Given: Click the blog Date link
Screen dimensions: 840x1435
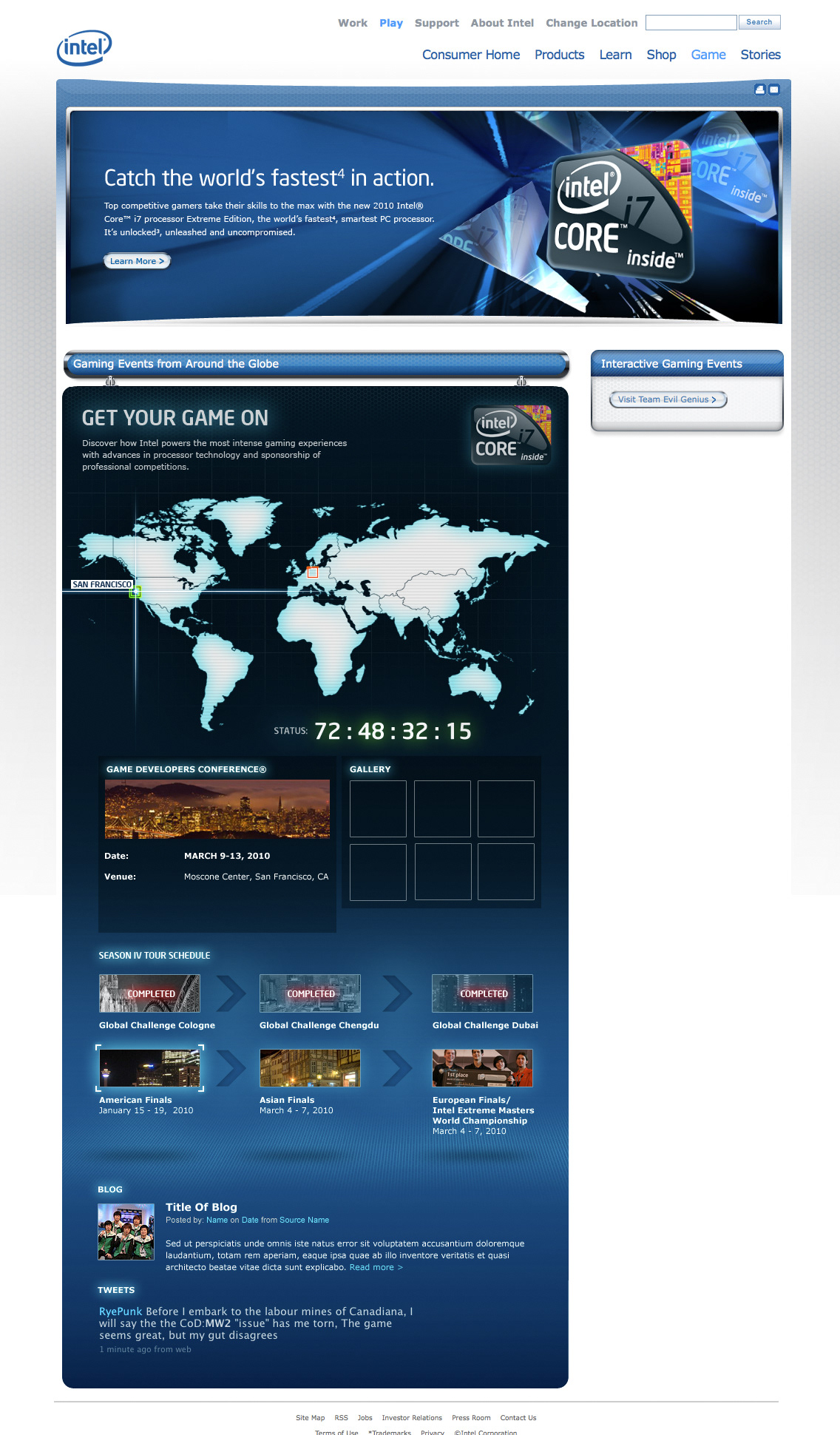Looking at the screenshot, I should 250,1220.
